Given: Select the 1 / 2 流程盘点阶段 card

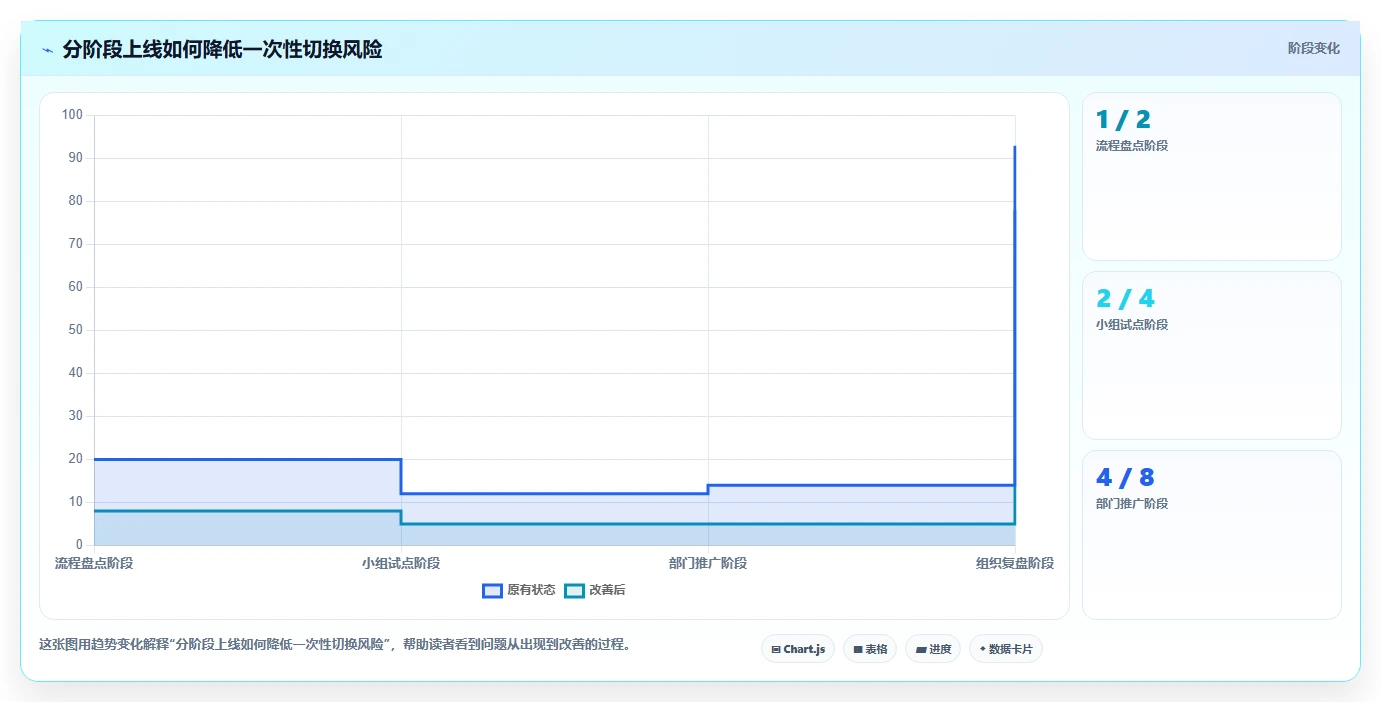Looking at the screenshot, I should [x=1211, y=176].
